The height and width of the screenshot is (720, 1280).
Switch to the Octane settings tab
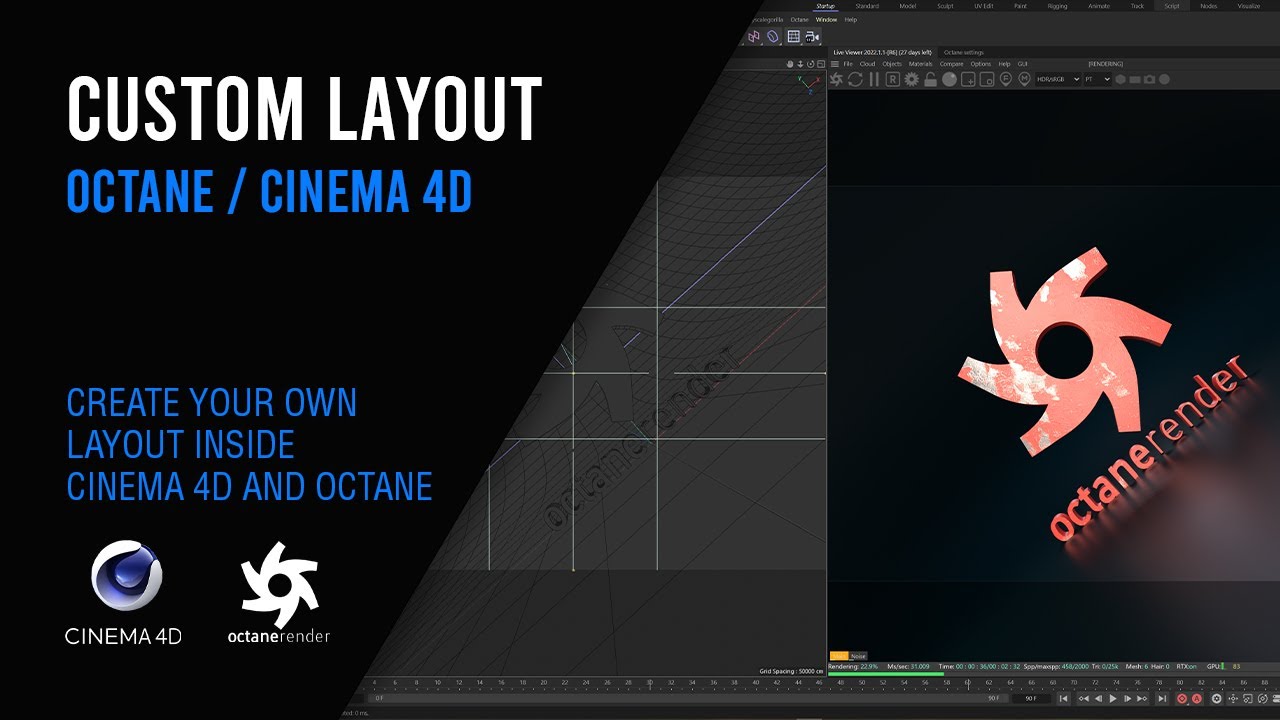pos(964,52)
